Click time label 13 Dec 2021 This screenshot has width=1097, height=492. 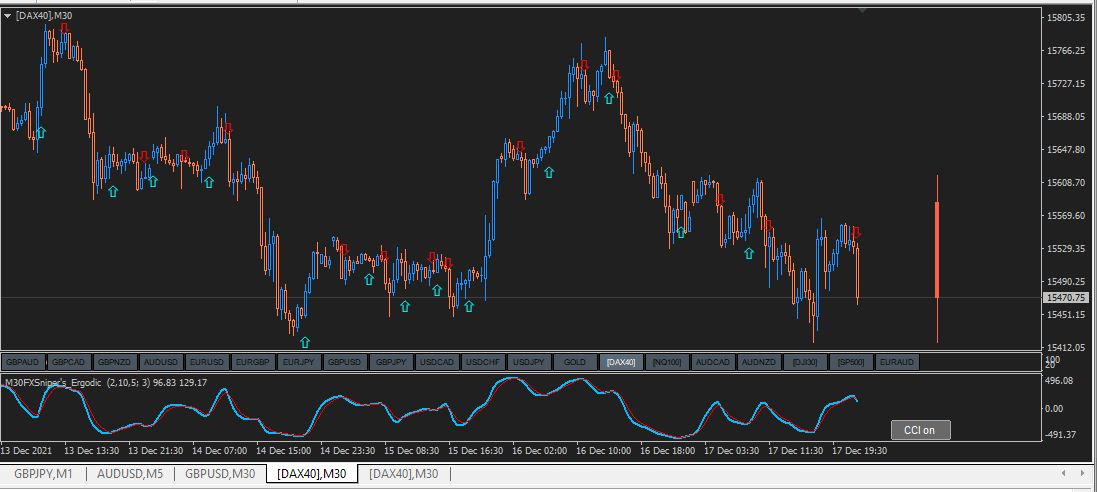pyautogui.click(x=26, y=451)
